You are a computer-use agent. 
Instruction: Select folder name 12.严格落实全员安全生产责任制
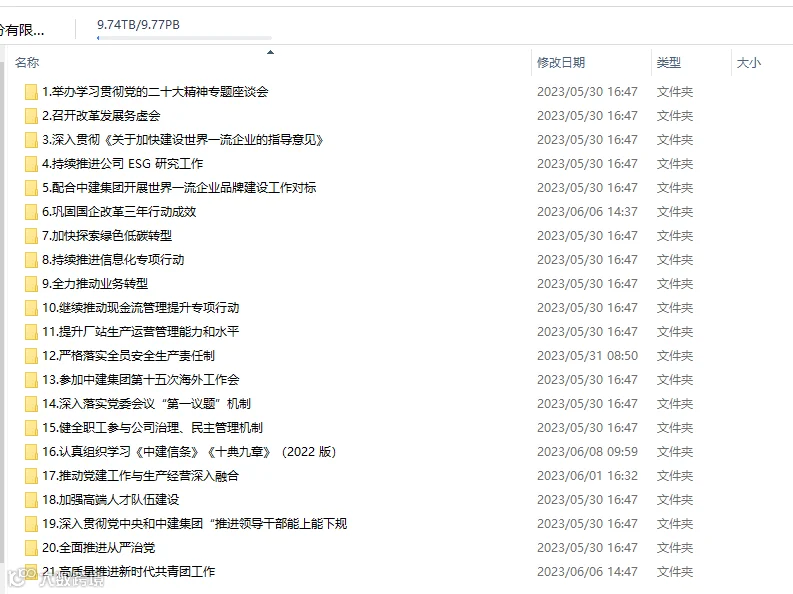coord(128,356)
